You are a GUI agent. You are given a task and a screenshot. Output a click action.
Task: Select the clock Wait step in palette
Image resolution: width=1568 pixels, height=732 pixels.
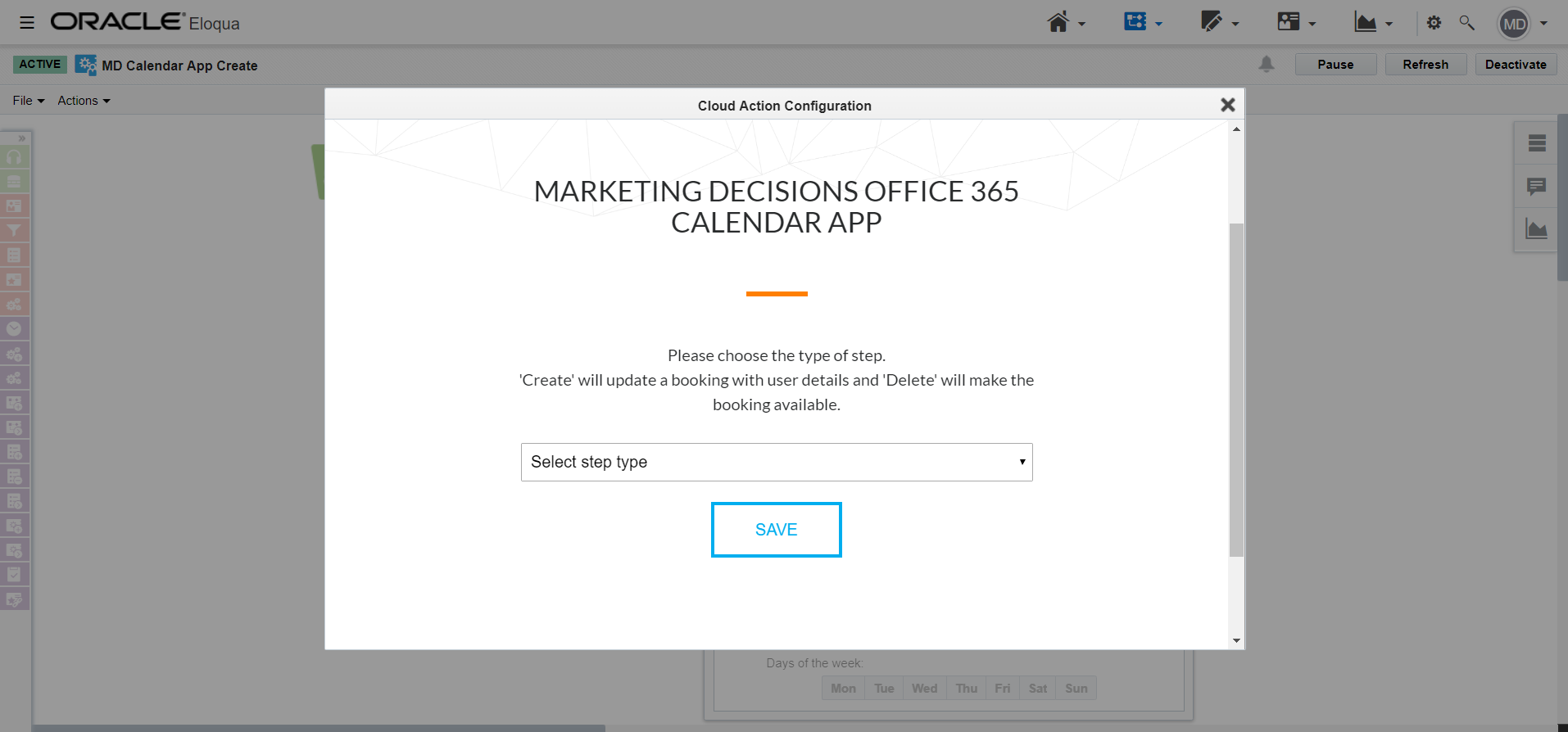[x=14, y=328]
